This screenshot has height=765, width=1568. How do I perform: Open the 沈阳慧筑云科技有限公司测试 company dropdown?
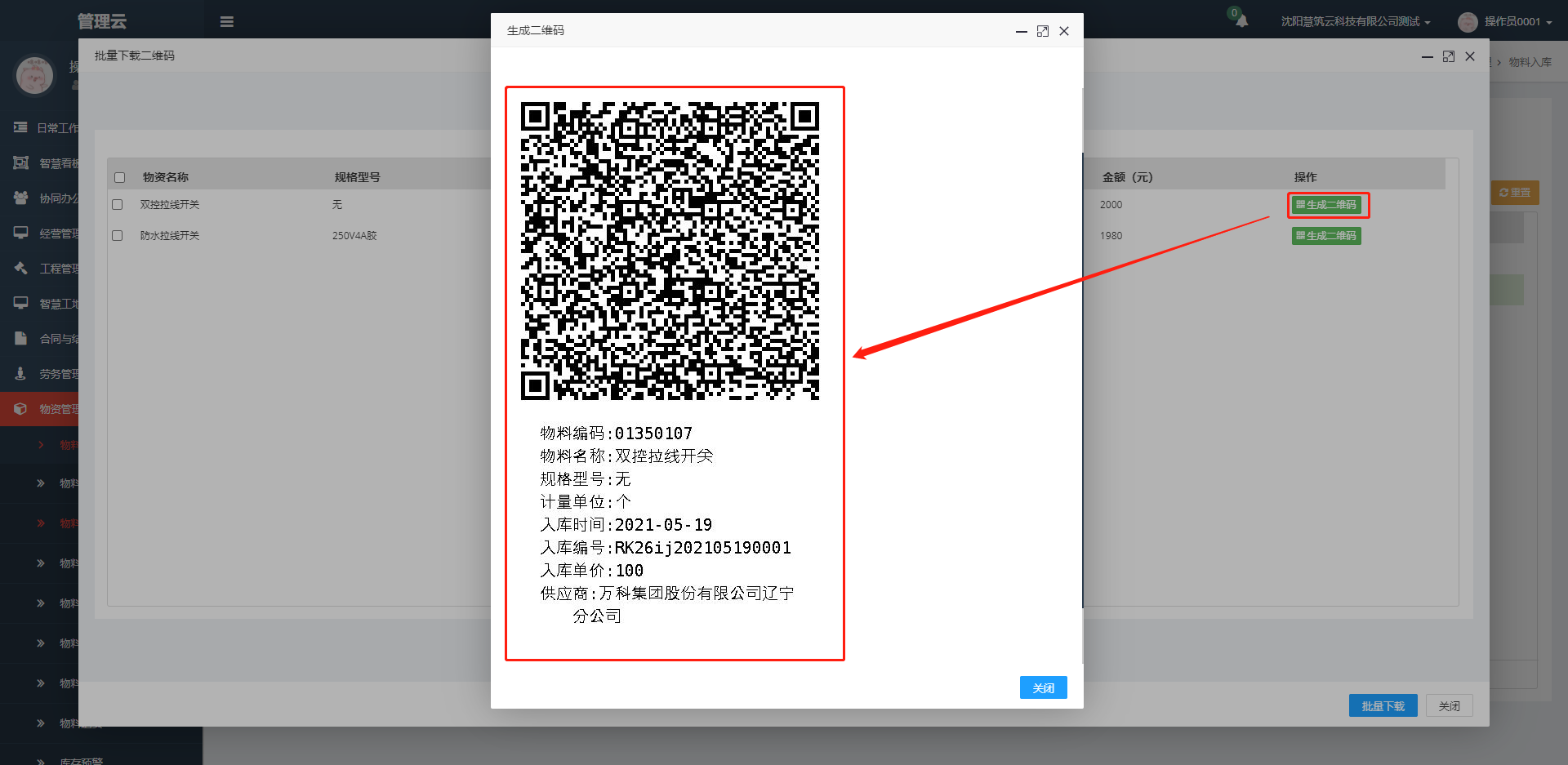tap(1356, 22)
